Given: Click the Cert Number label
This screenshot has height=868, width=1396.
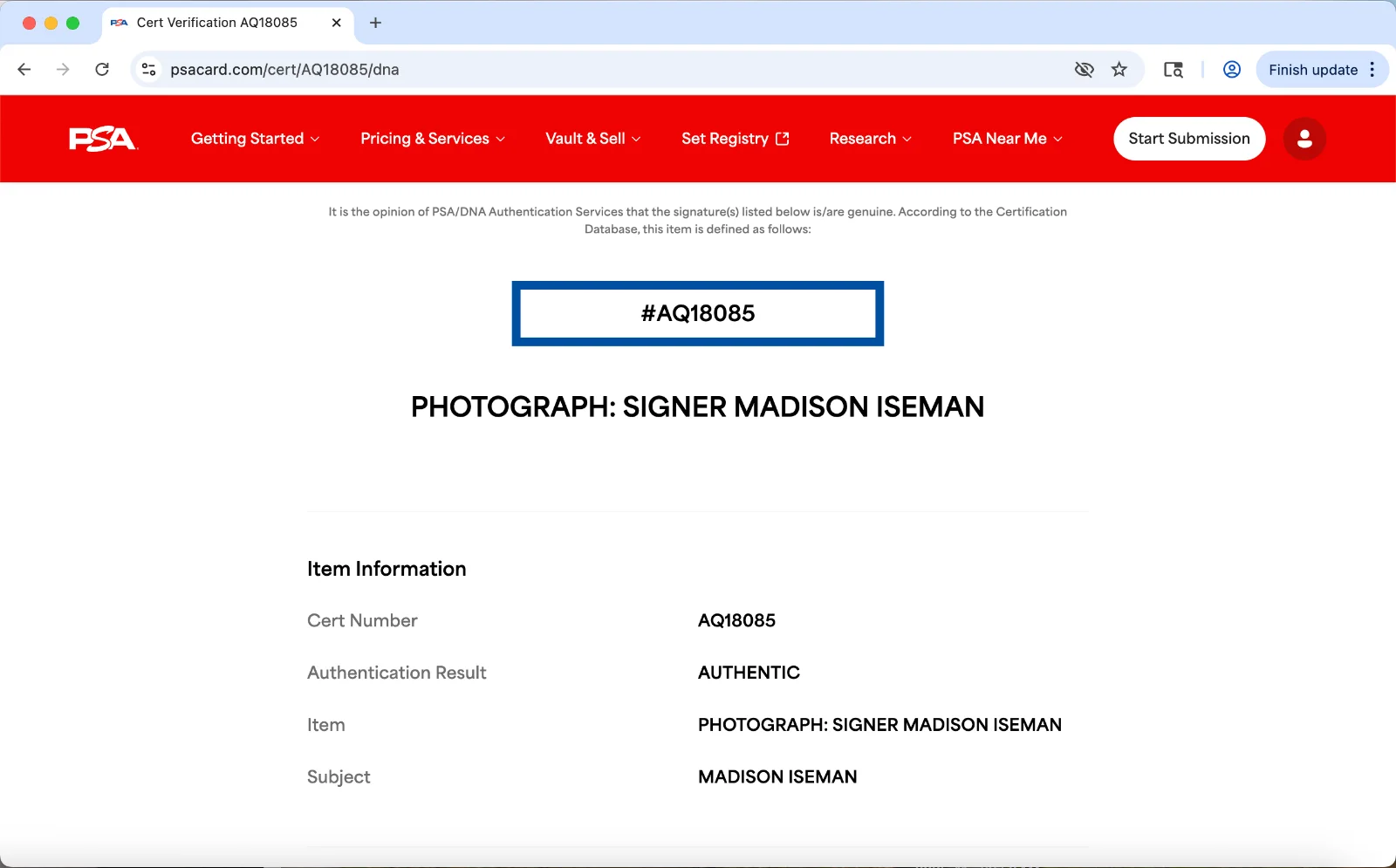Looking at the screenshot, I should pyautogui.click(x=362, y=620).
